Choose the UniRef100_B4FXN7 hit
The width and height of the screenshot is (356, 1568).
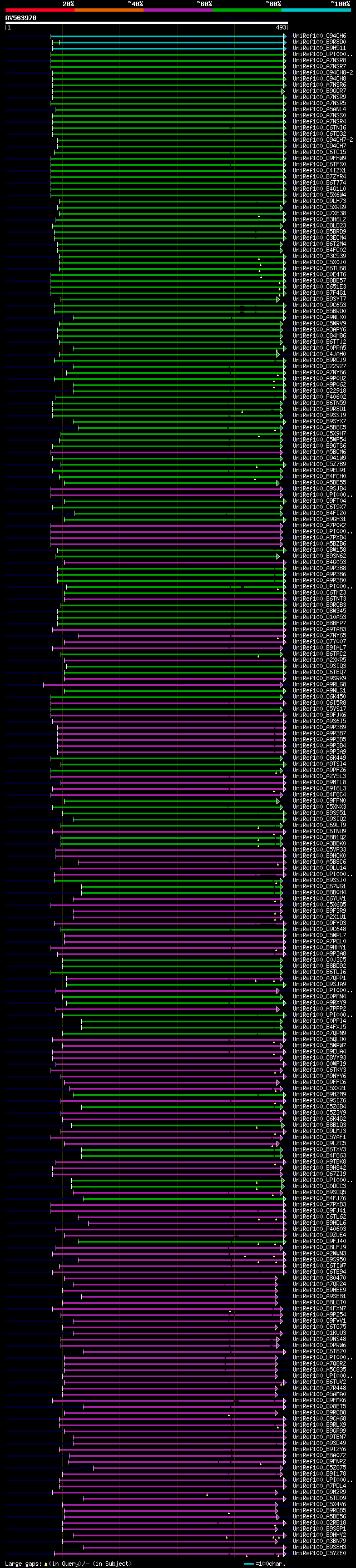319,1308
